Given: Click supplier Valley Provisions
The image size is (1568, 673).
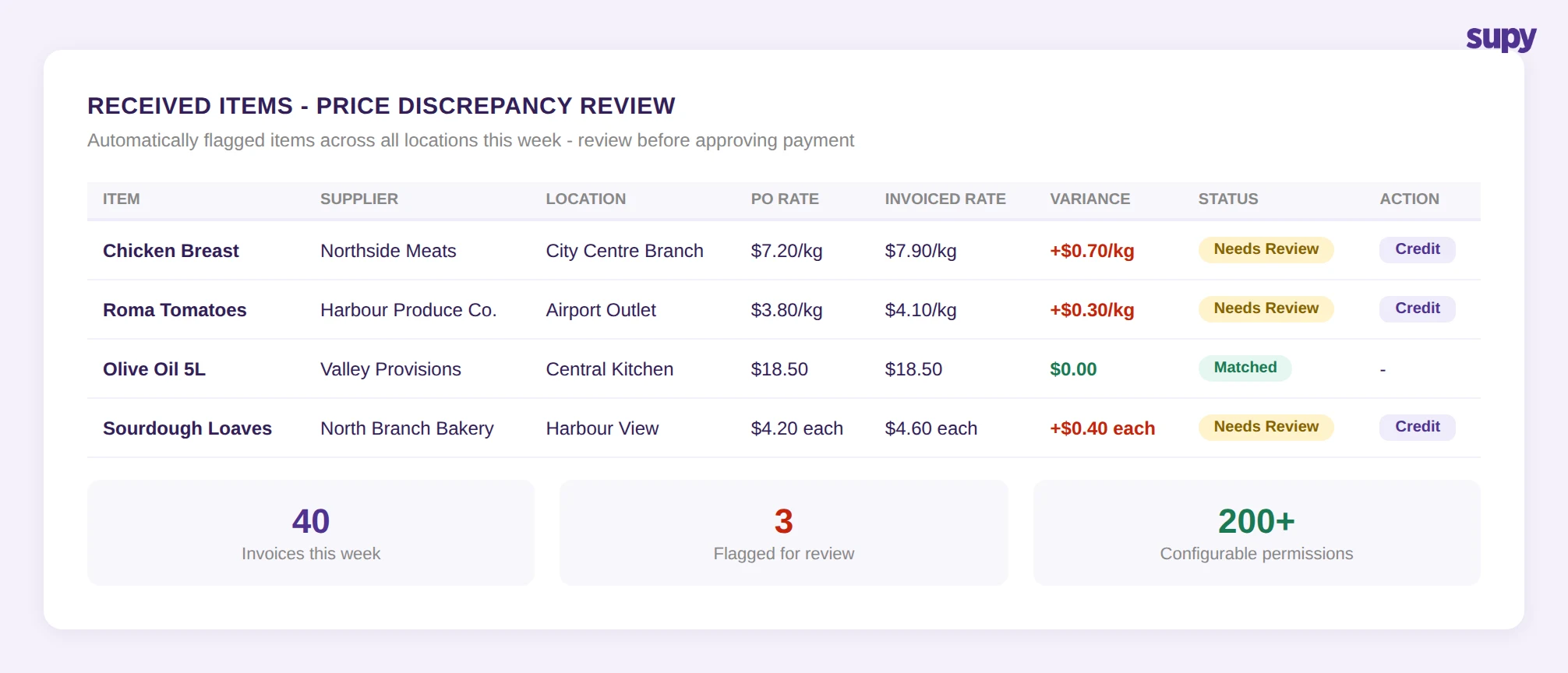Looking at the screenshot, I should [390, 369].
